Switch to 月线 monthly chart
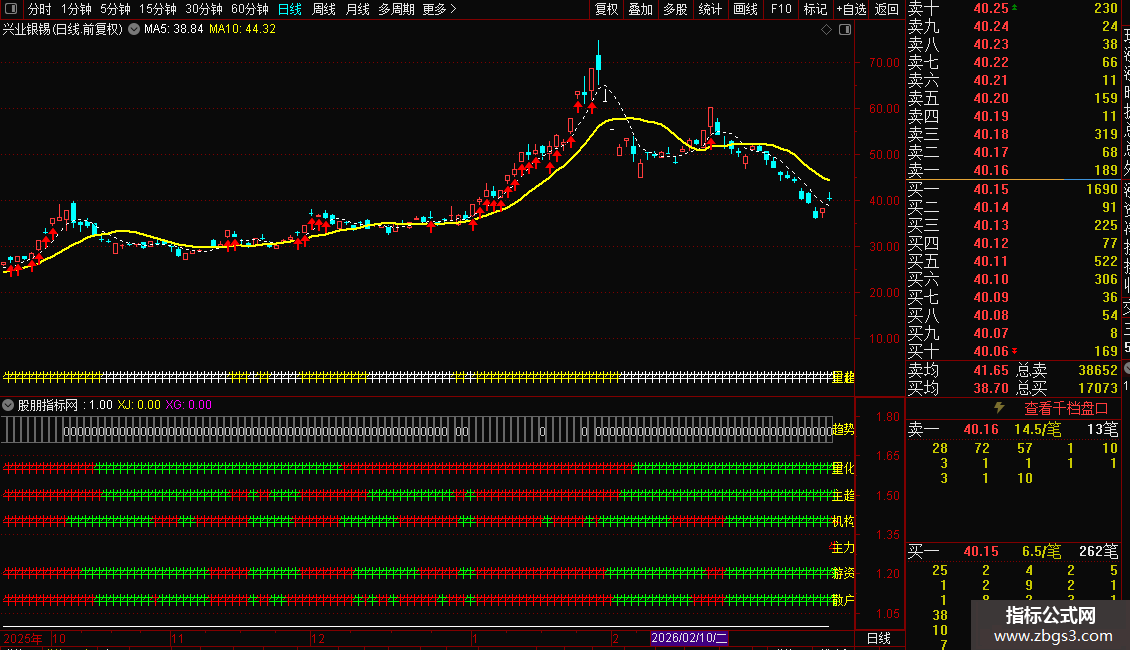1130x650 pixels. coord(357,9)
